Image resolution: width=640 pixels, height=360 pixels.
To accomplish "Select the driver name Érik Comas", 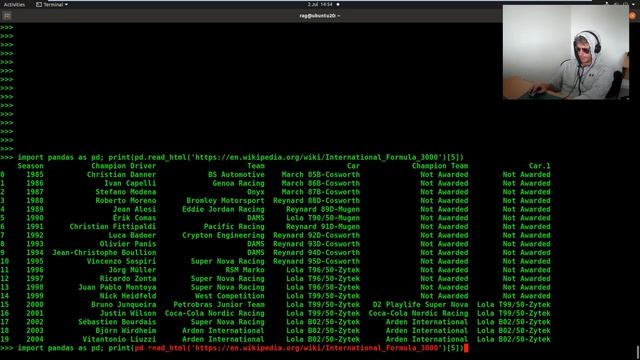I will [135, 218].
